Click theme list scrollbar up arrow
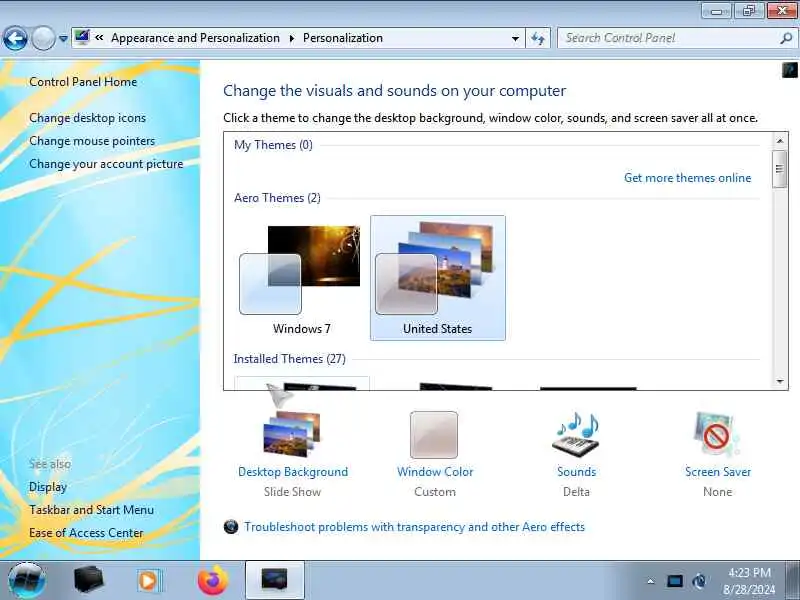The height and width of the screenshot is (600, 800). (780, 140)
